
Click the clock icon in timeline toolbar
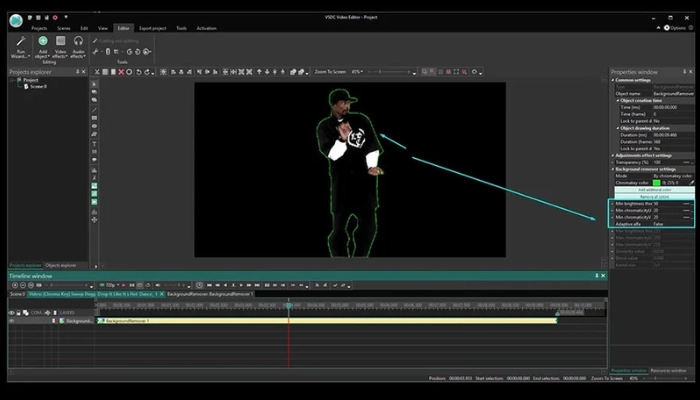coord(199,285)
